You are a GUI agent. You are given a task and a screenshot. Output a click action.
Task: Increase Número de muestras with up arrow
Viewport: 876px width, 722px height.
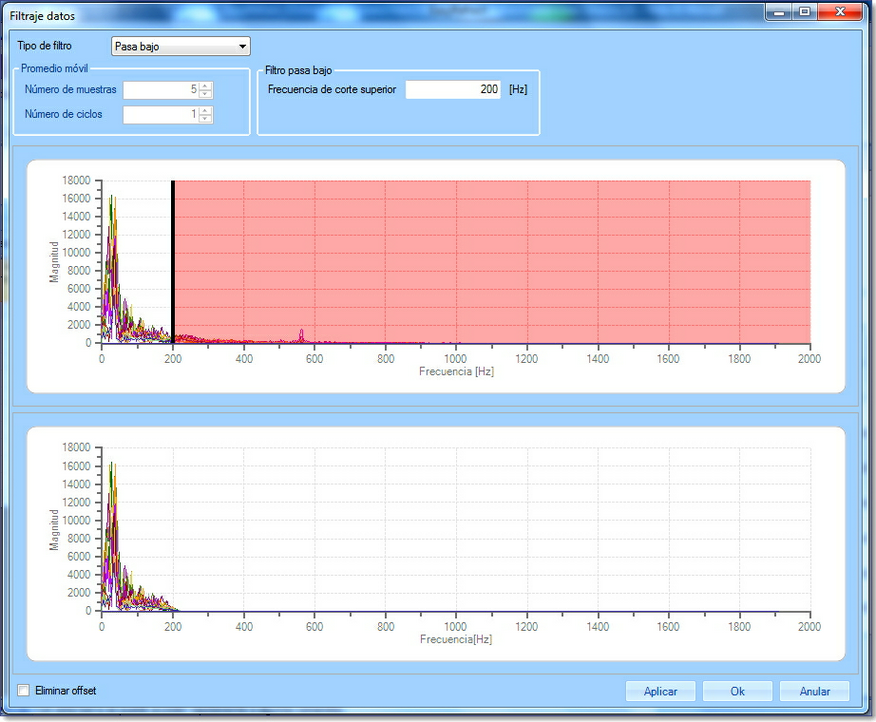[x=206, y=86]
